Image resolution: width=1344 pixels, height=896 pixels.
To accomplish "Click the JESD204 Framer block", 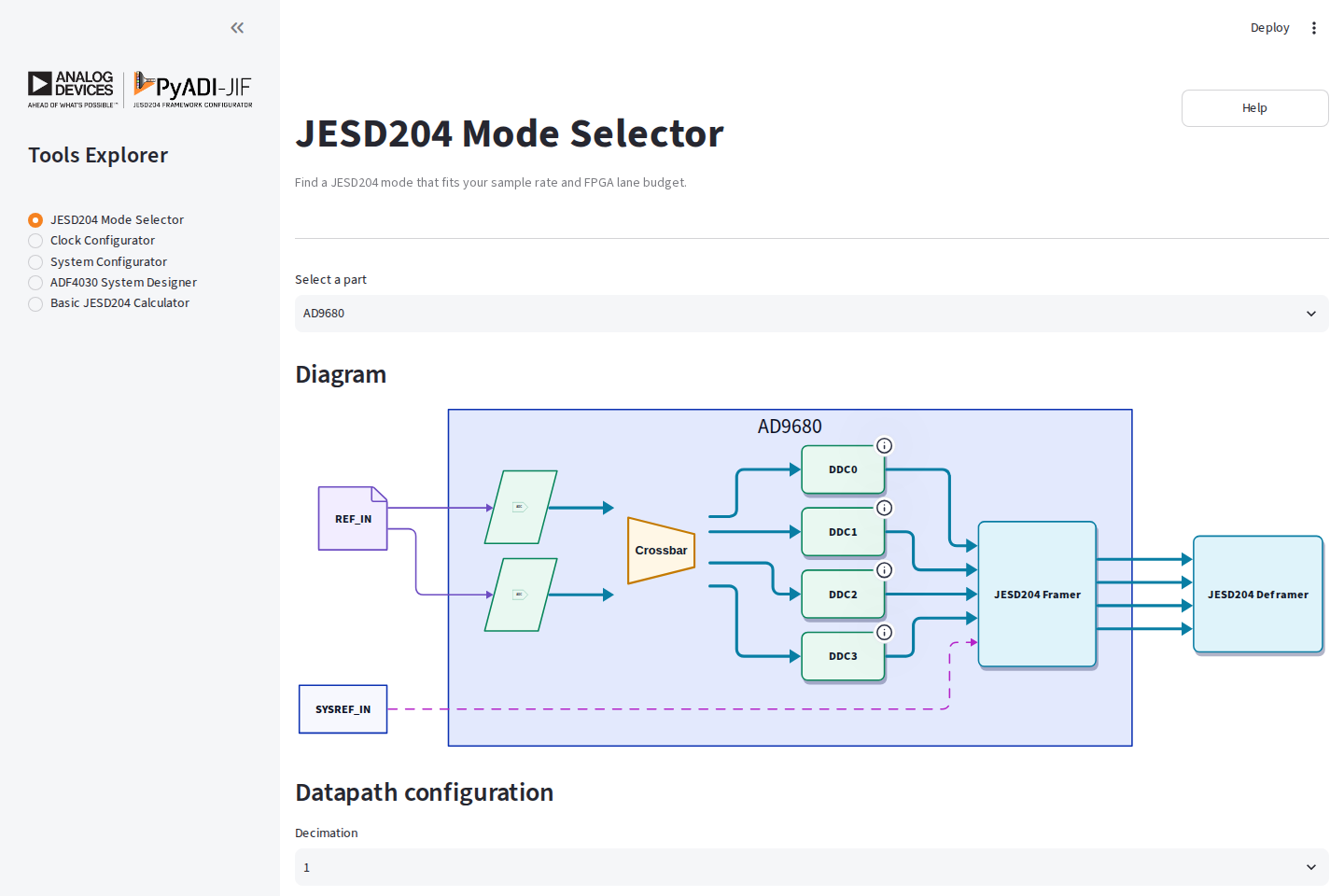I will (x=1037, y=595).
